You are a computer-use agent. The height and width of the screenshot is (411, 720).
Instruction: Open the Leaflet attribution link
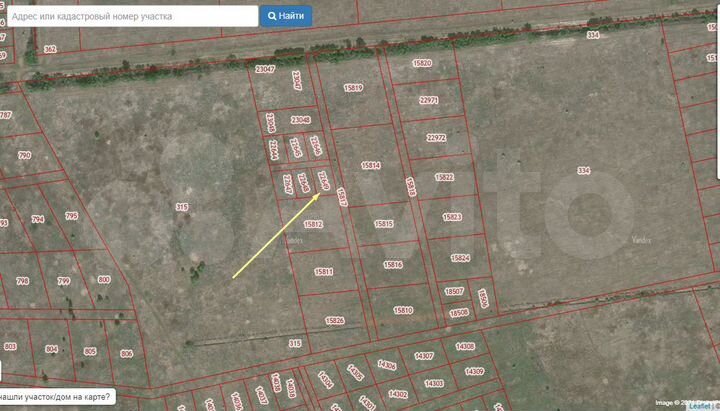(x=704, y=406)
